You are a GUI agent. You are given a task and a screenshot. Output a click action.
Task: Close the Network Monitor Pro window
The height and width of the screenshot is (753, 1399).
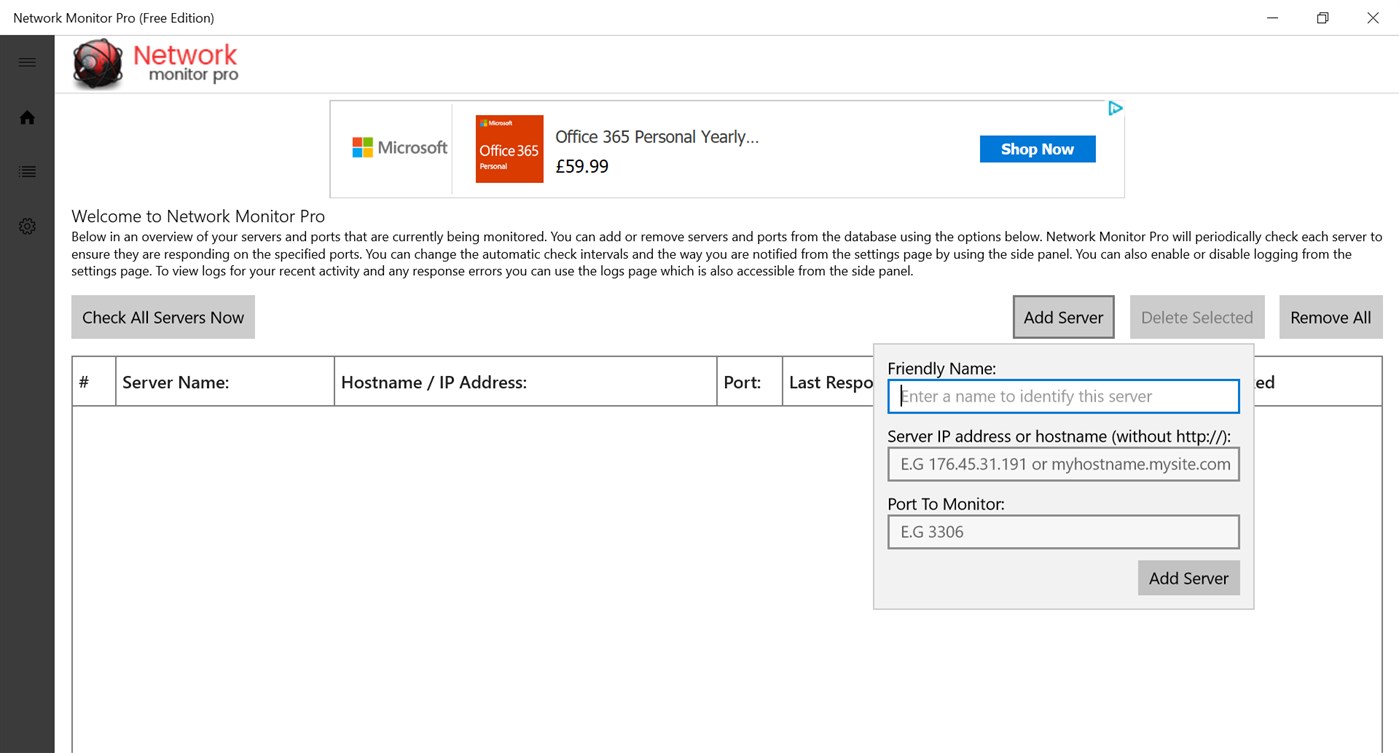point(1373,18)
